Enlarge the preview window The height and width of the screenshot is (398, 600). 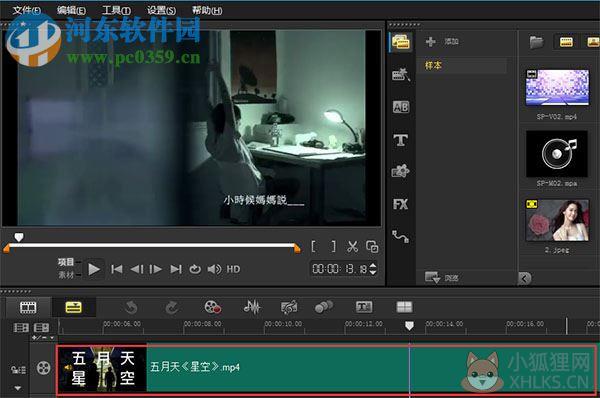(372, 247)
